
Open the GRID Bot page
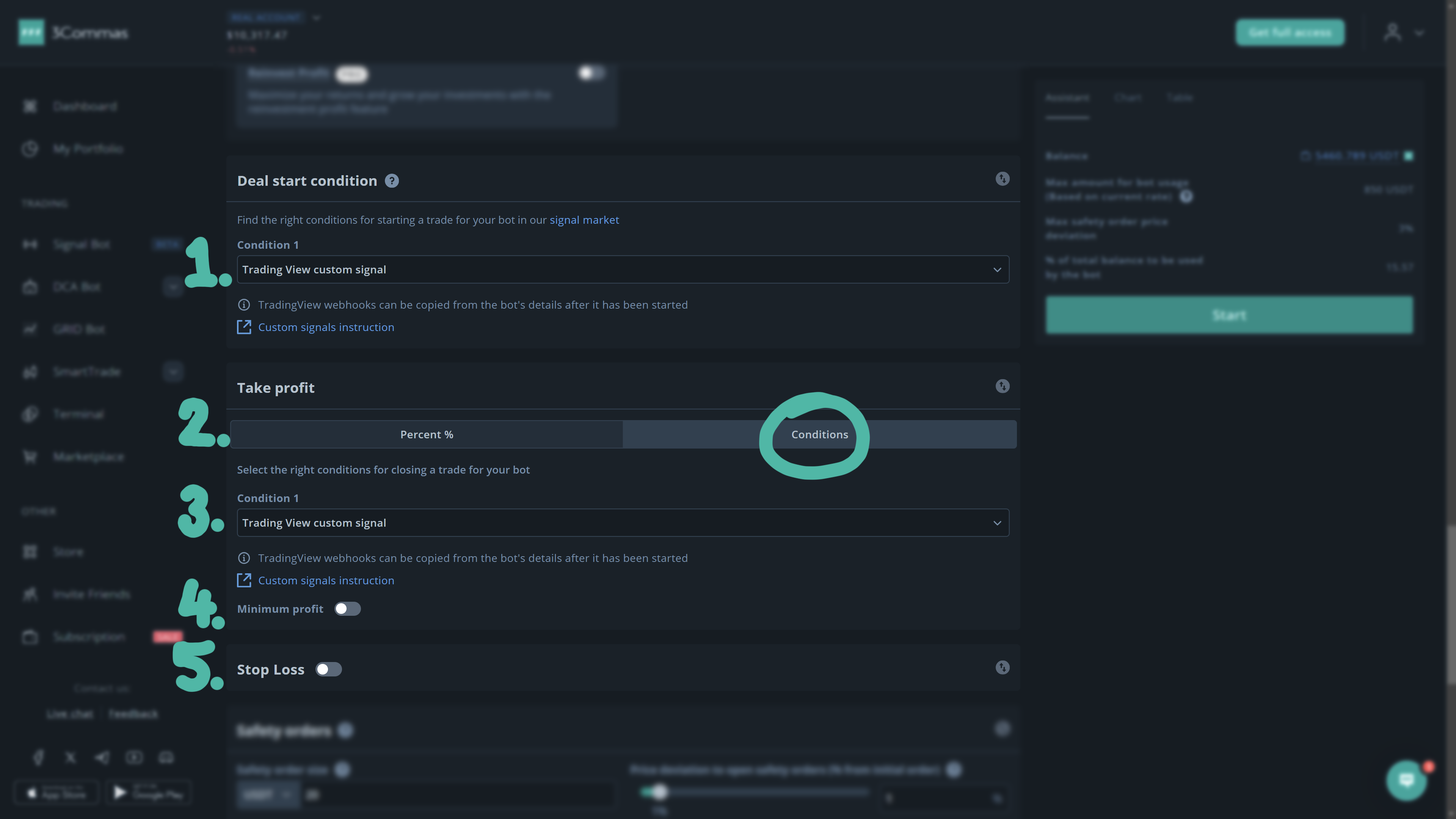click(79, 329)
